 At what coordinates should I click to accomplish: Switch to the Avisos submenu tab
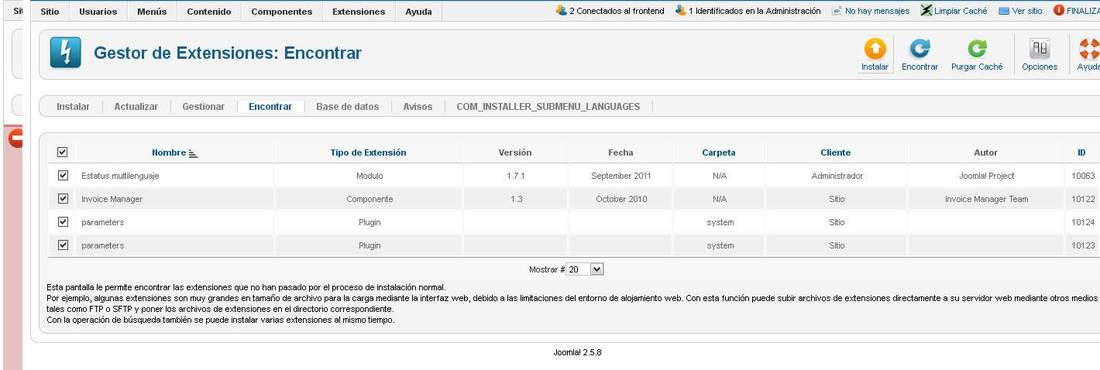pyautogui.click(x=417, y=107)
